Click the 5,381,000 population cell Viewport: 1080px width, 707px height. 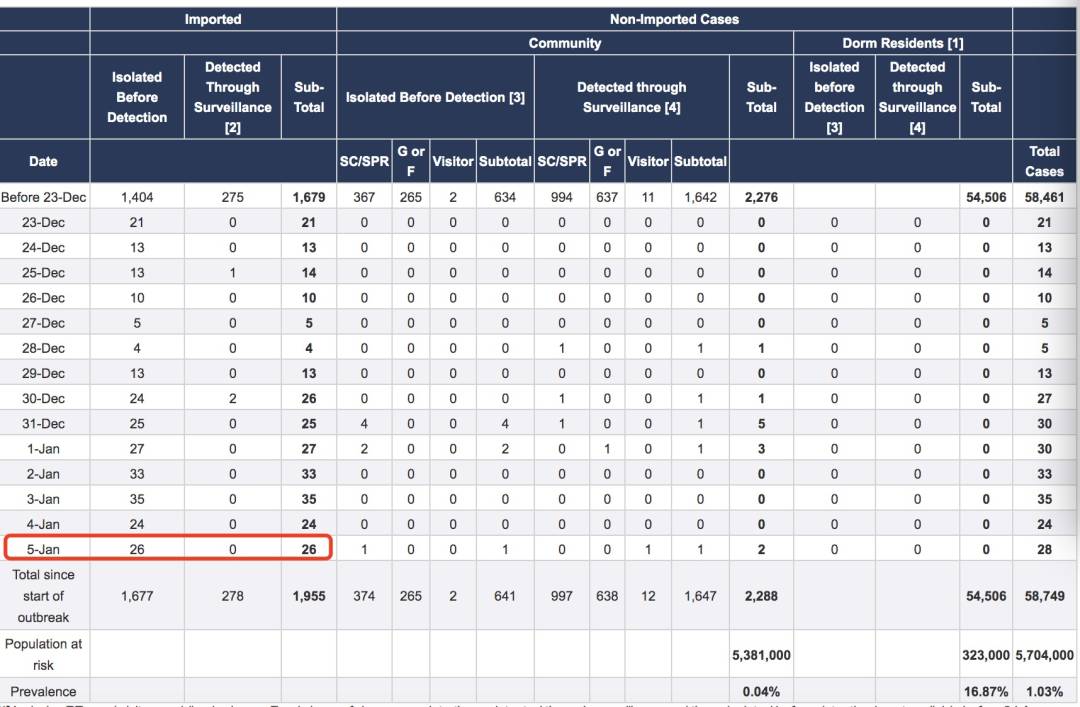point(761,655)
